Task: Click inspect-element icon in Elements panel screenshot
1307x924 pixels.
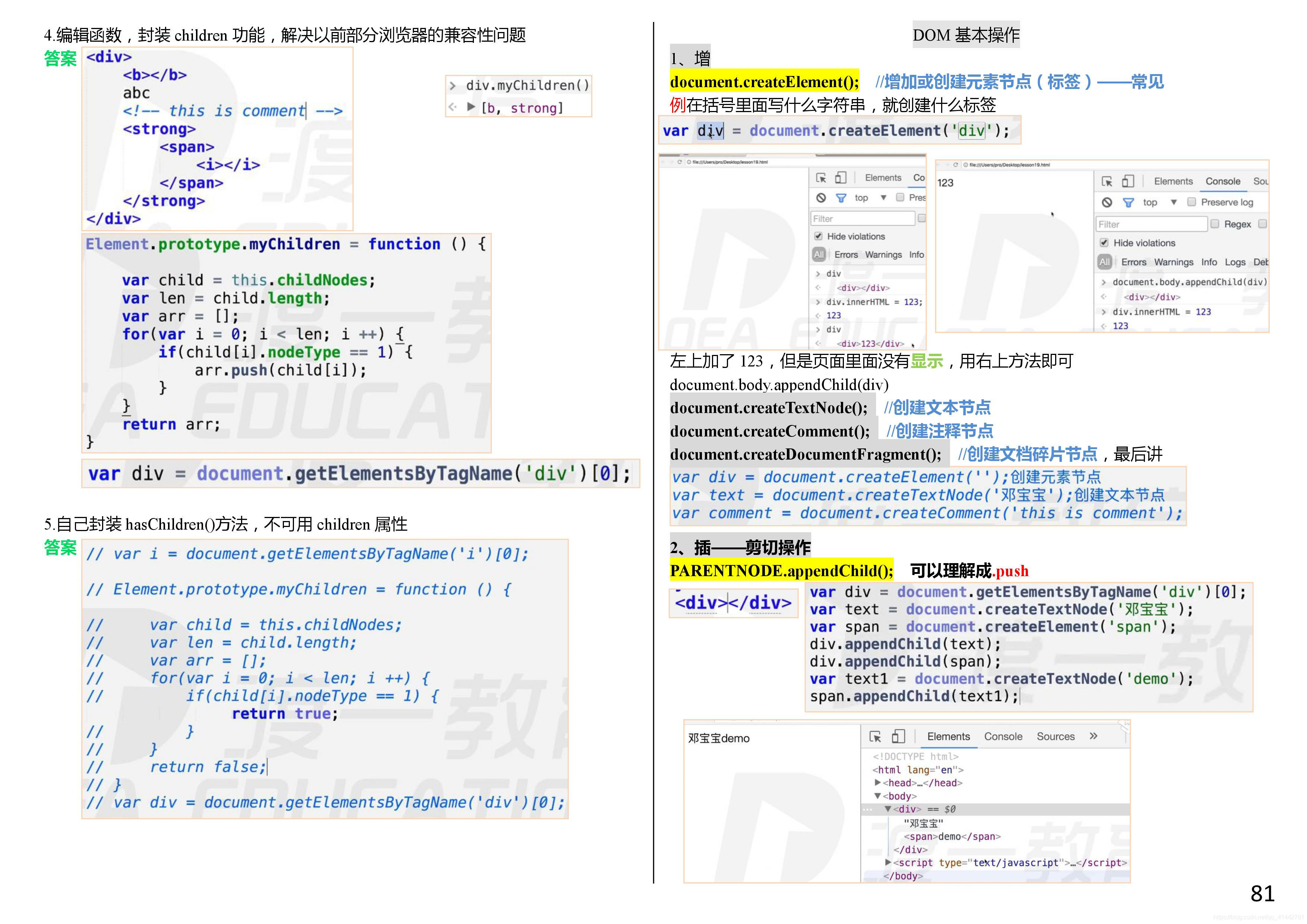Action: pos(876,737)
